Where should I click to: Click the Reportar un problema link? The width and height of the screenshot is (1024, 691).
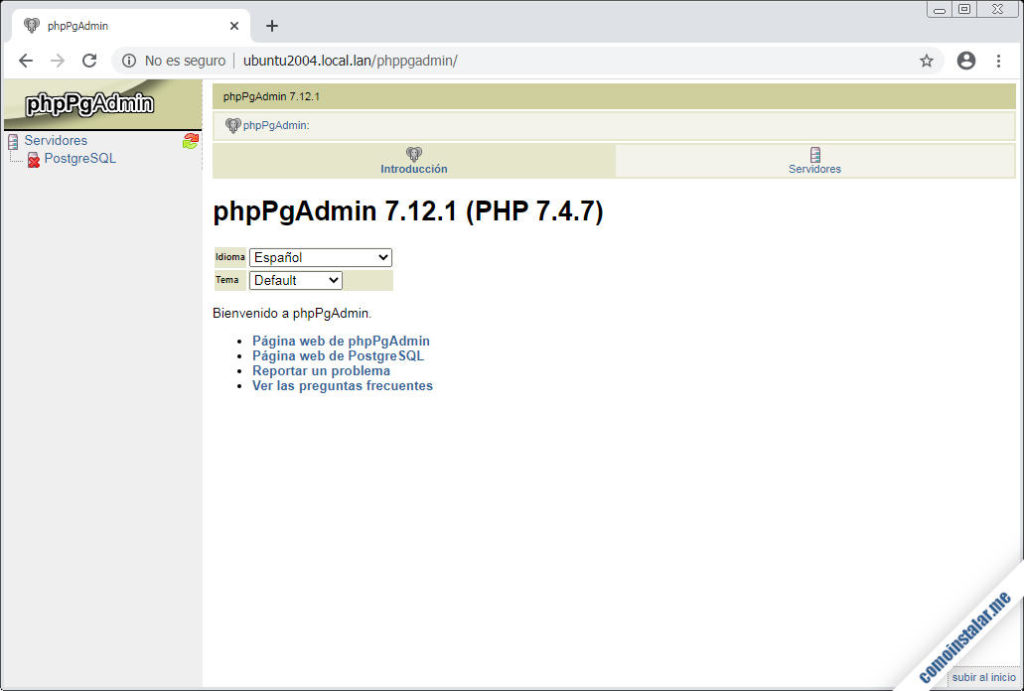[322, 371]
